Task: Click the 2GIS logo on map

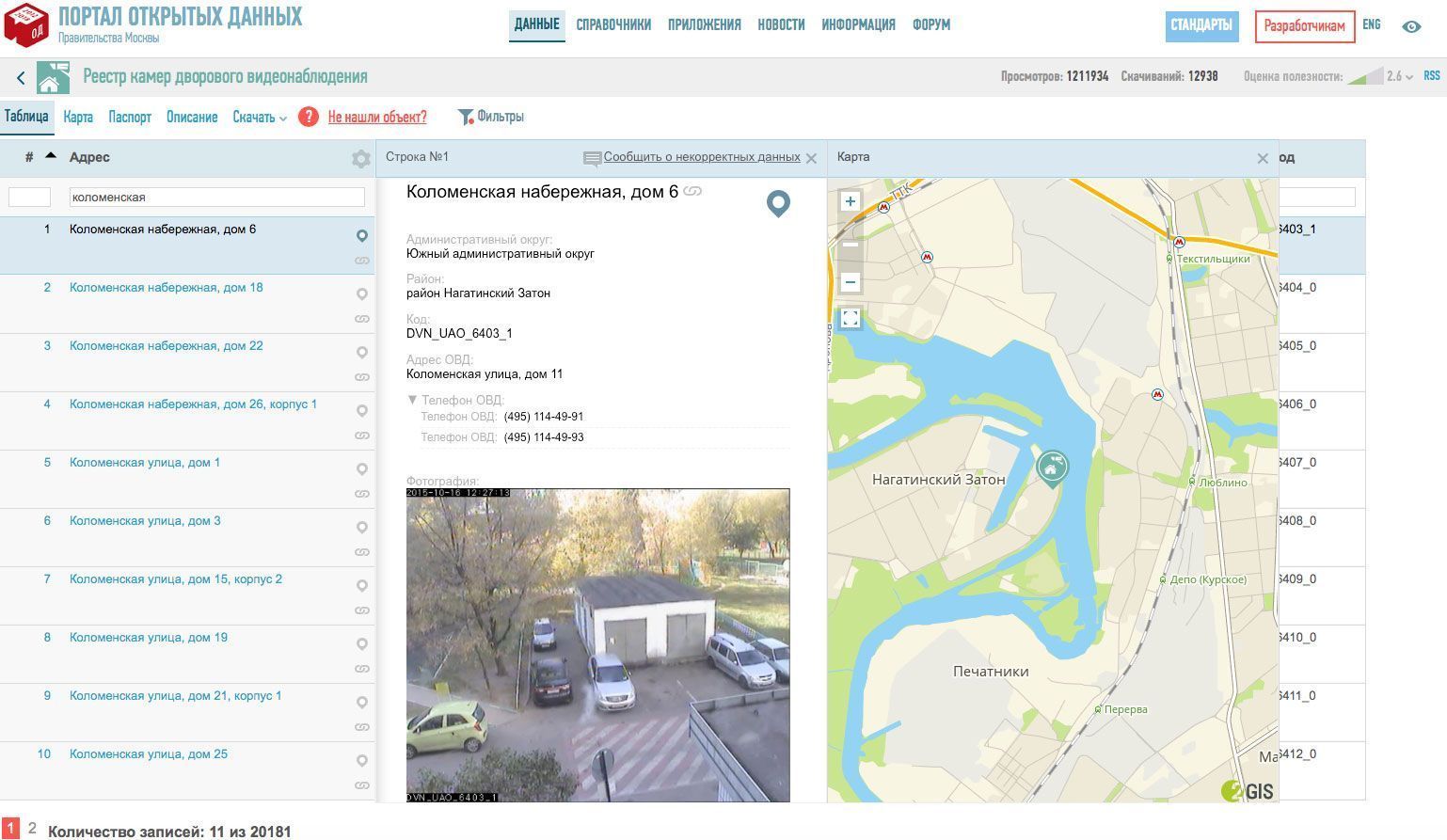Action: pos(1248,790)
